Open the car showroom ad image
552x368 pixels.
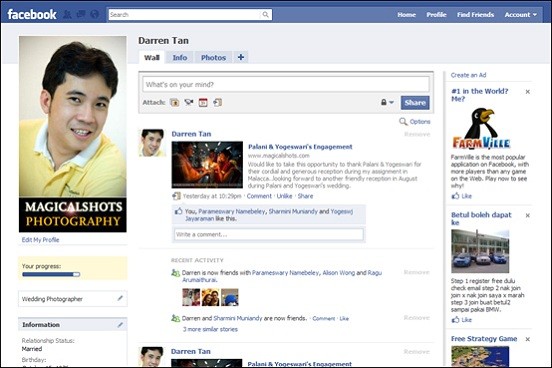(x=480, y=251)
